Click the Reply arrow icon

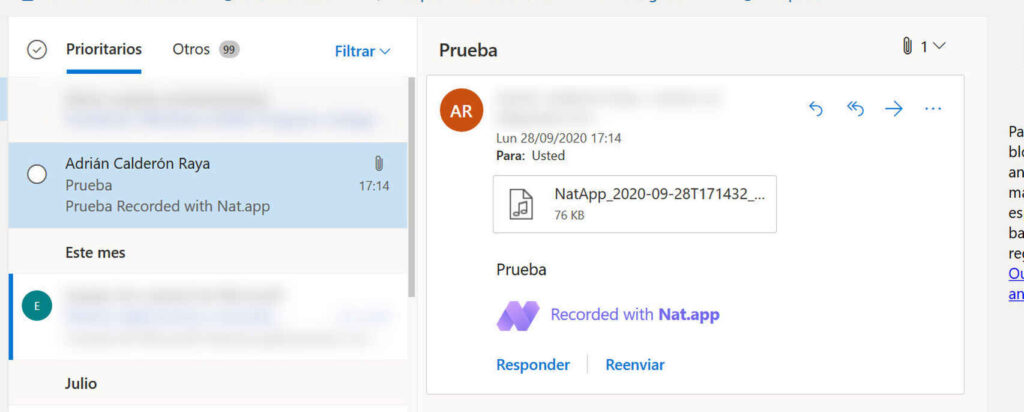pyautogui.click(x=816, y=109)
